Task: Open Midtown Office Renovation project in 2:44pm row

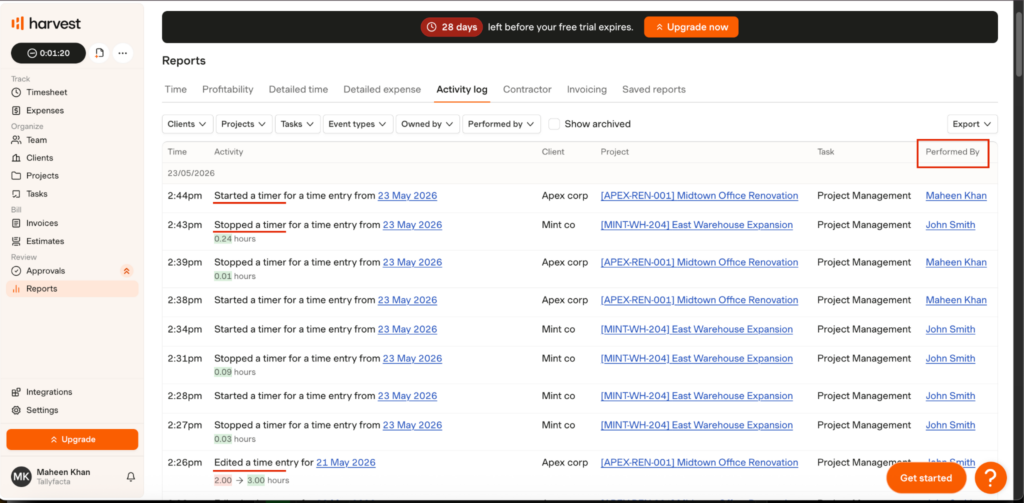Action: pos(699,195)
